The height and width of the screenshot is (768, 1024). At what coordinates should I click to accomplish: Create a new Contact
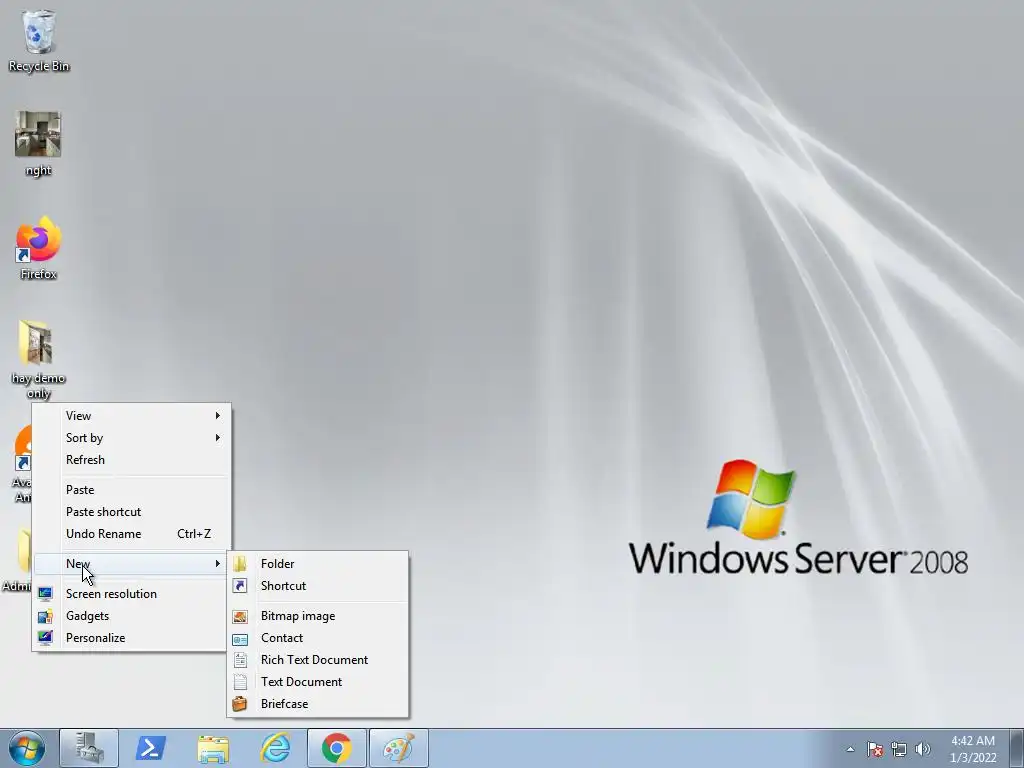tap(318, 638)
